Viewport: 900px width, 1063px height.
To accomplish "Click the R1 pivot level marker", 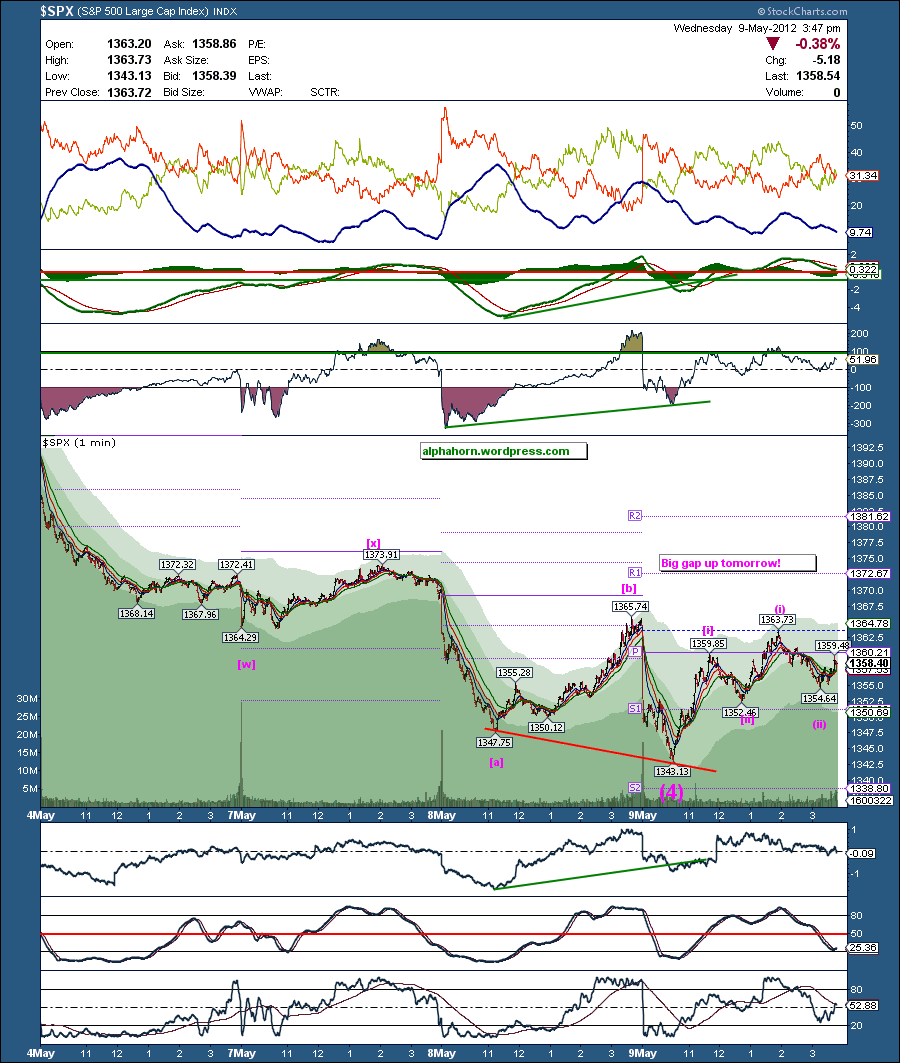I will [x=634, y=572].
